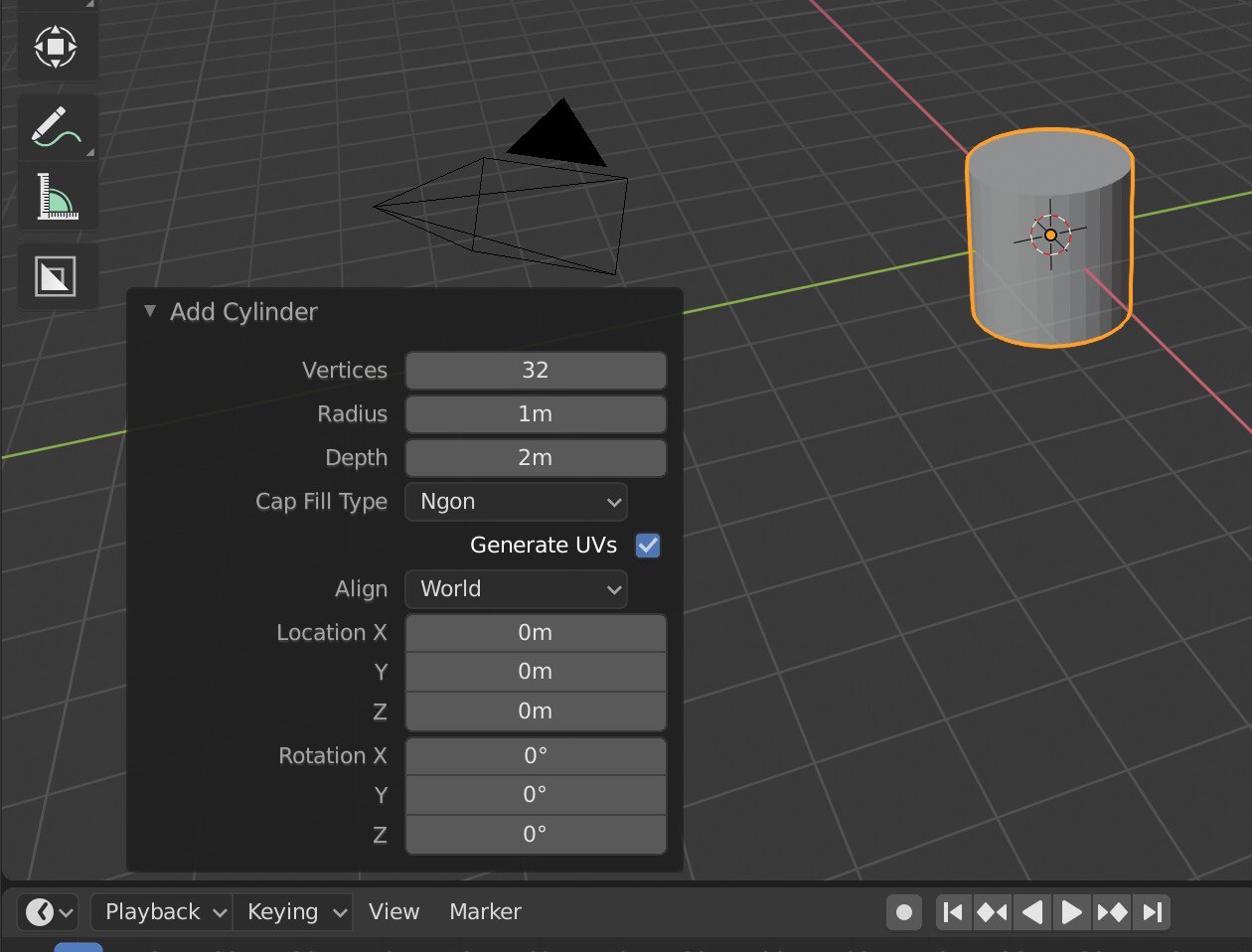This screenshot has width=1252, height=952.
Task: Click the Location Z field
Action: [536, 712]
